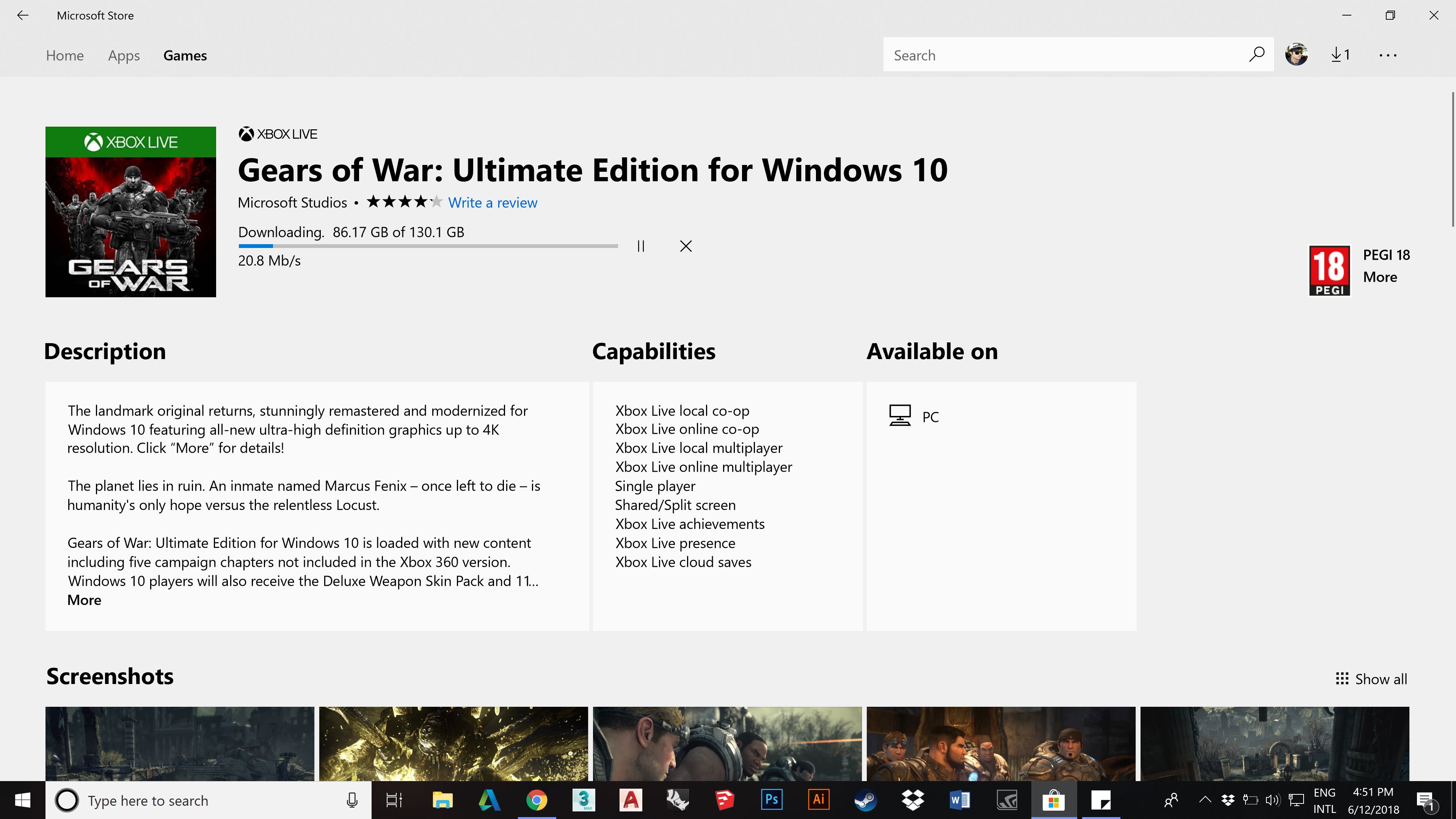1456x819 pixels.
Task: Cancel the Gears of War download
Action: click(x=686, y=246)
